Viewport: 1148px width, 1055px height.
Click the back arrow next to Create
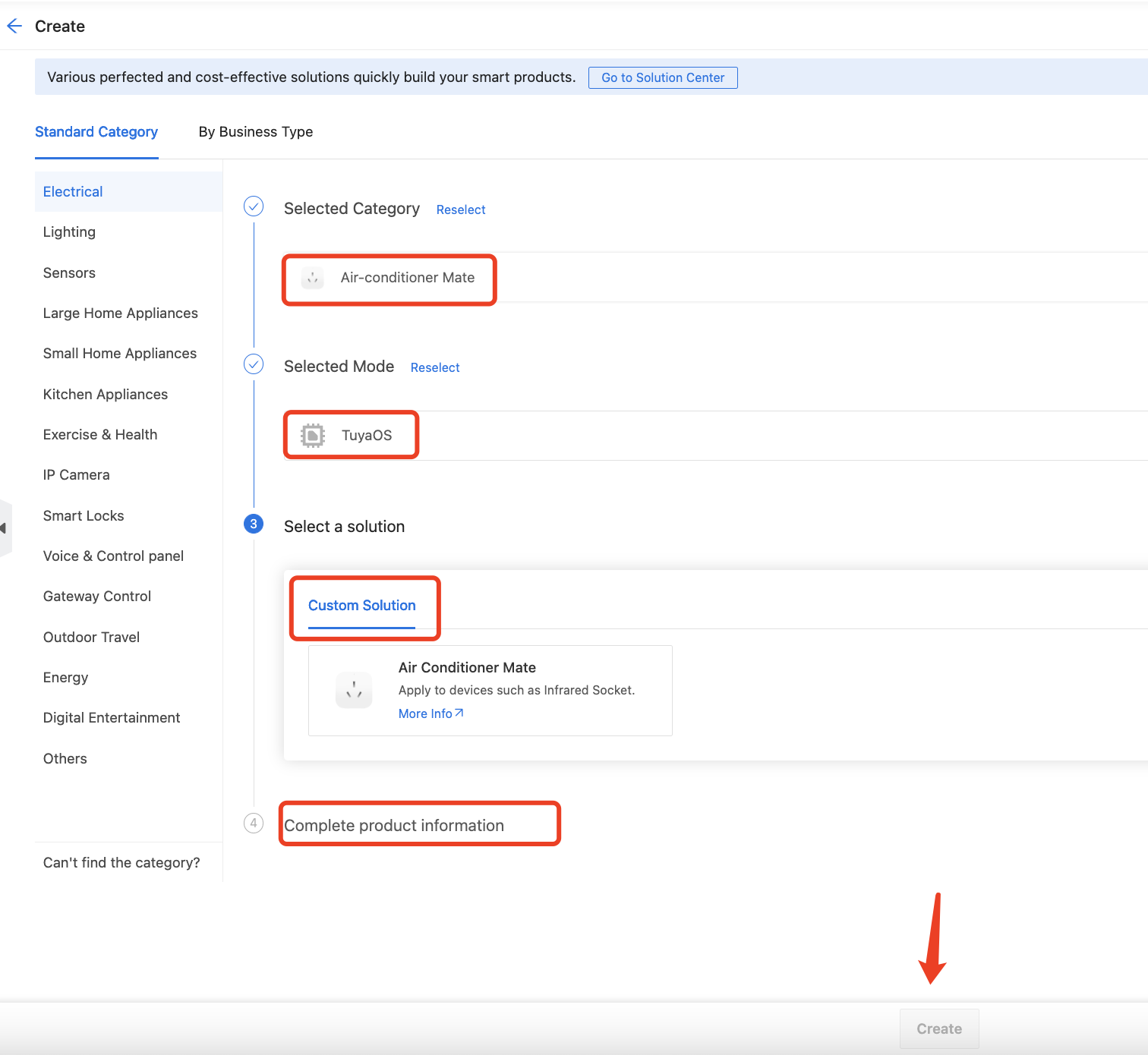pyautogui.click(x=14, y=27)
